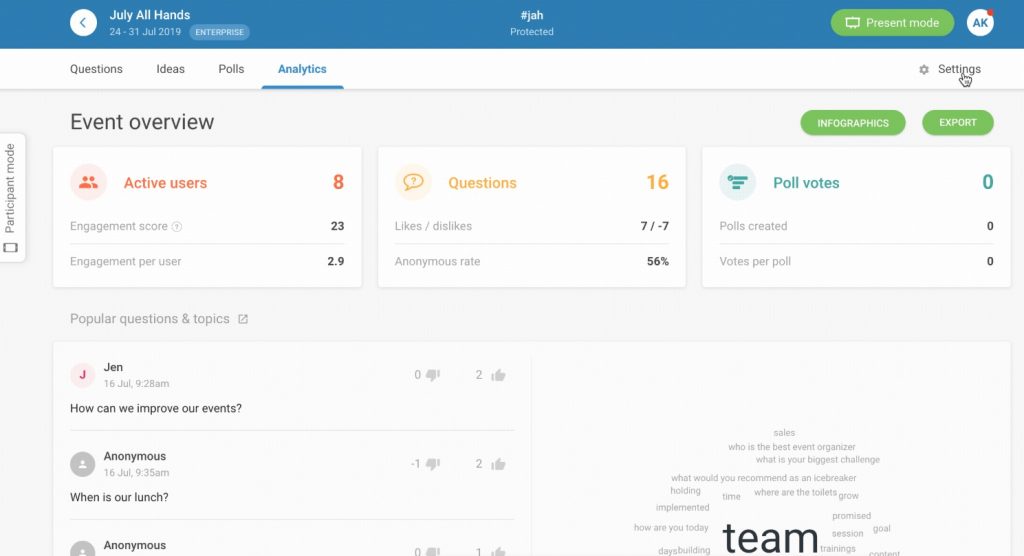Click the word 'team' in word cloud

click(x=770, y=538)
